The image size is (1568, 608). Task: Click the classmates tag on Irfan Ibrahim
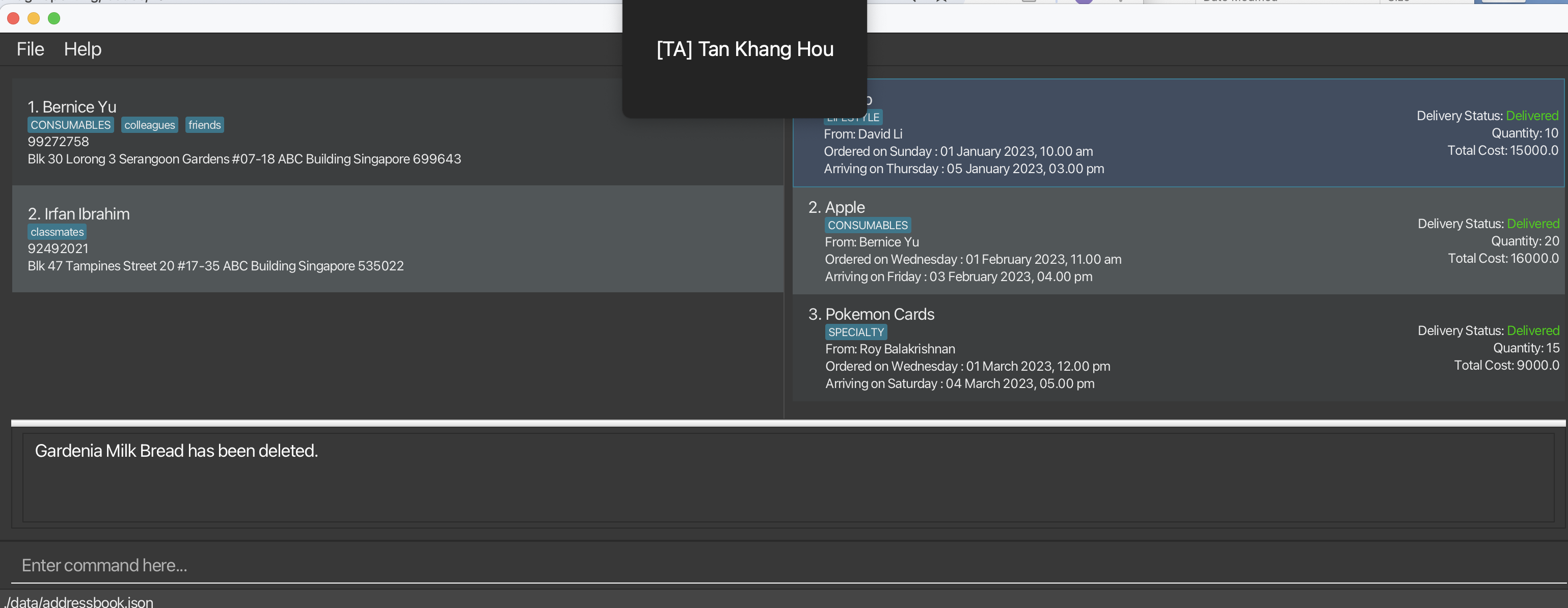pyautogui.click(x=57, y=232)
